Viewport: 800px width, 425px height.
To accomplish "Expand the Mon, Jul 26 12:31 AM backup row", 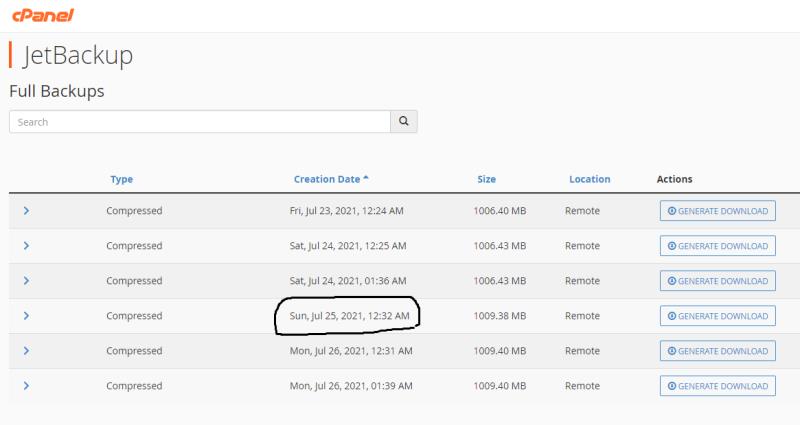I will coord(26,351).
